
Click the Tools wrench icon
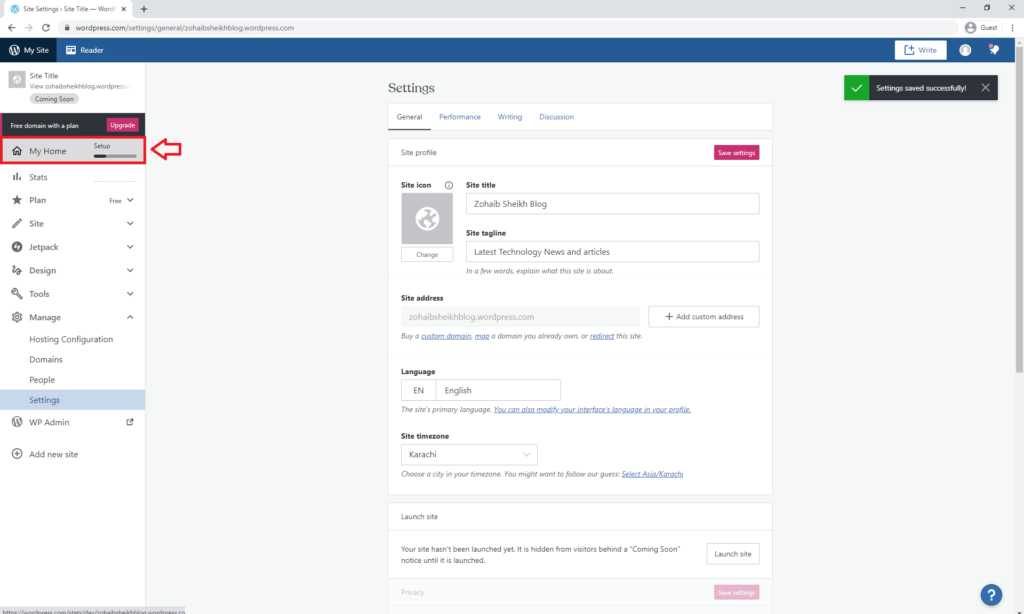[17, 294]
